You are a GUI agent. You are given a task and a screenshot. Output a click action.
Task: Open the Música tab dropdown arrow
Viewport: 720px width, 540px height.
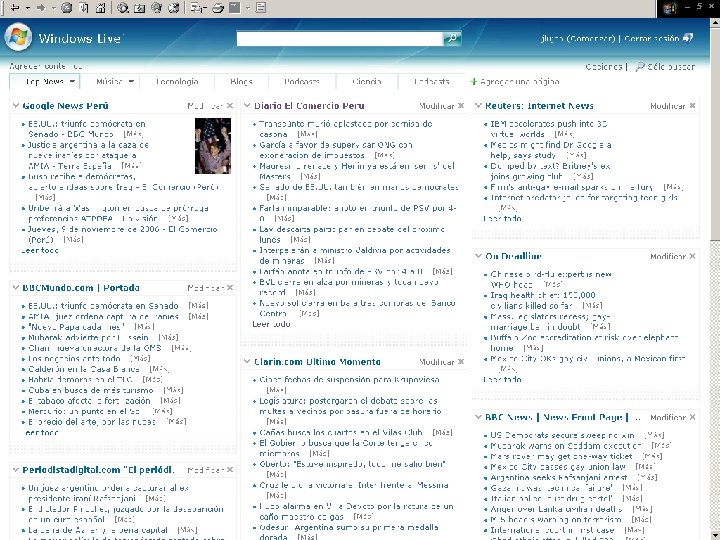point(131,82)
